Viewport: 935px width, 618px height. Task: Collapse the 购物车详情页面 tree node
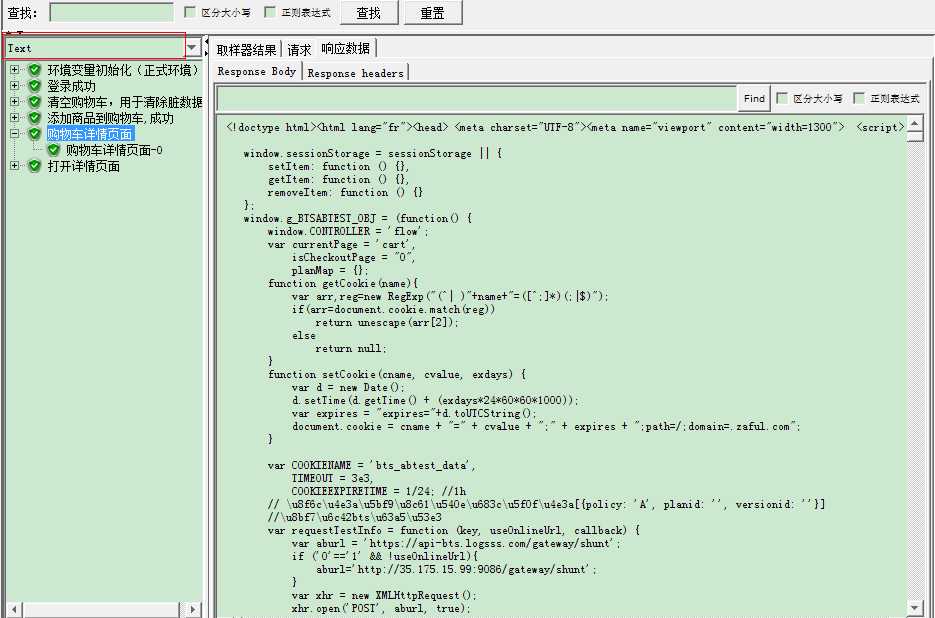[14, 134]
